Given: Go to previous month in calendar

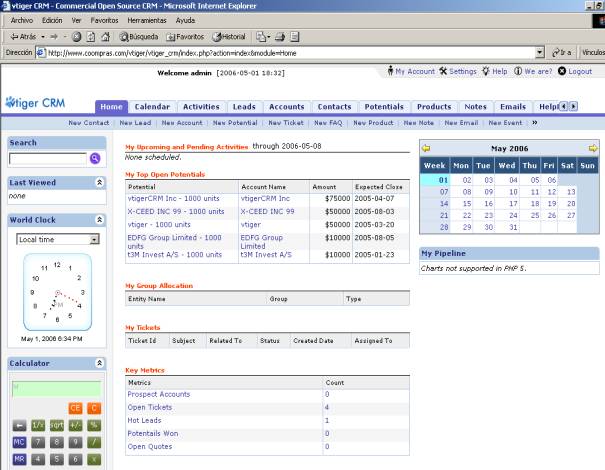Looking at the screenshot, I should (x=426, y=148).
